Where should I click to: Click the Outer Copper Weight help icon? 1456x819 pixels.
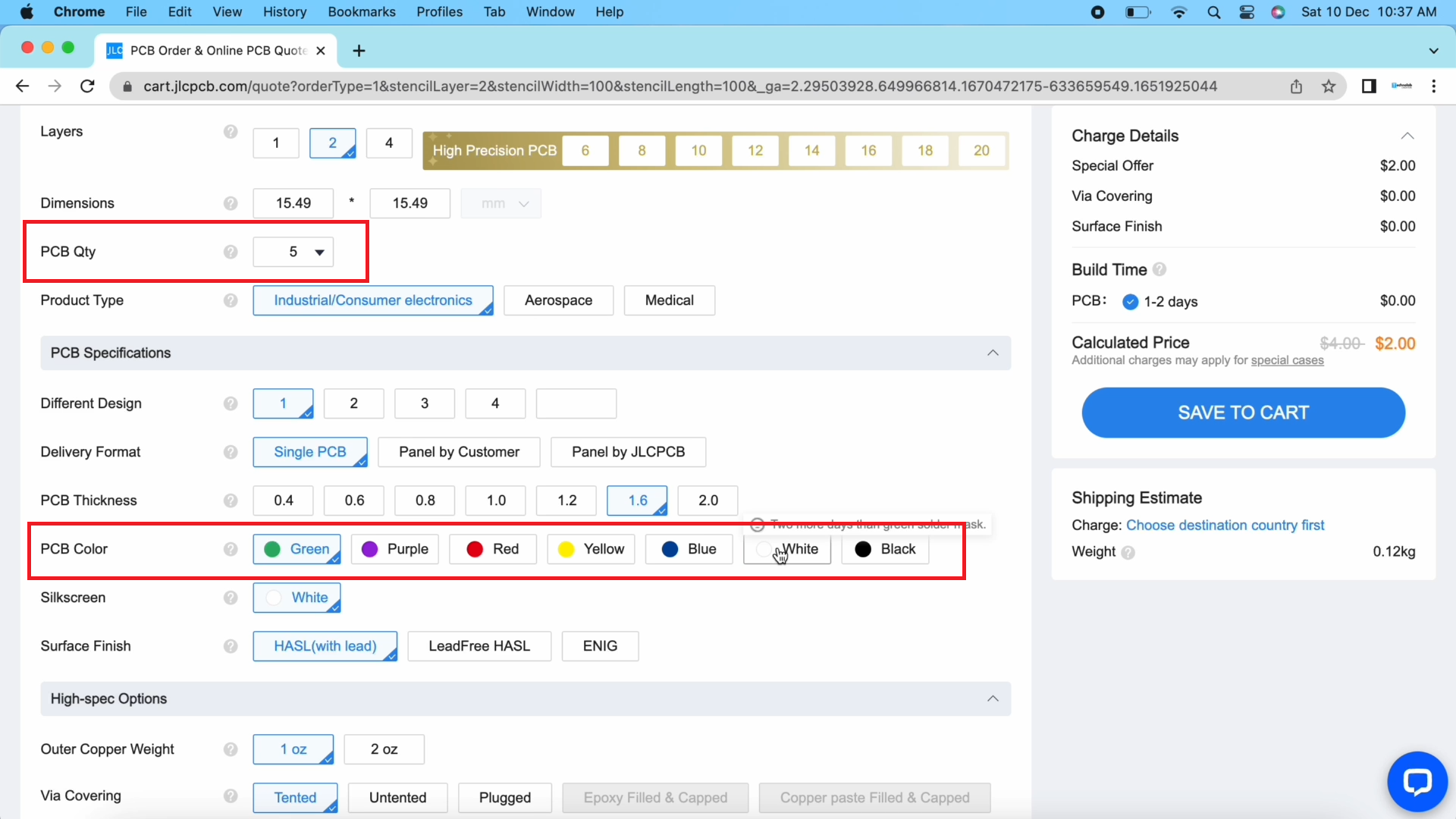231,749
